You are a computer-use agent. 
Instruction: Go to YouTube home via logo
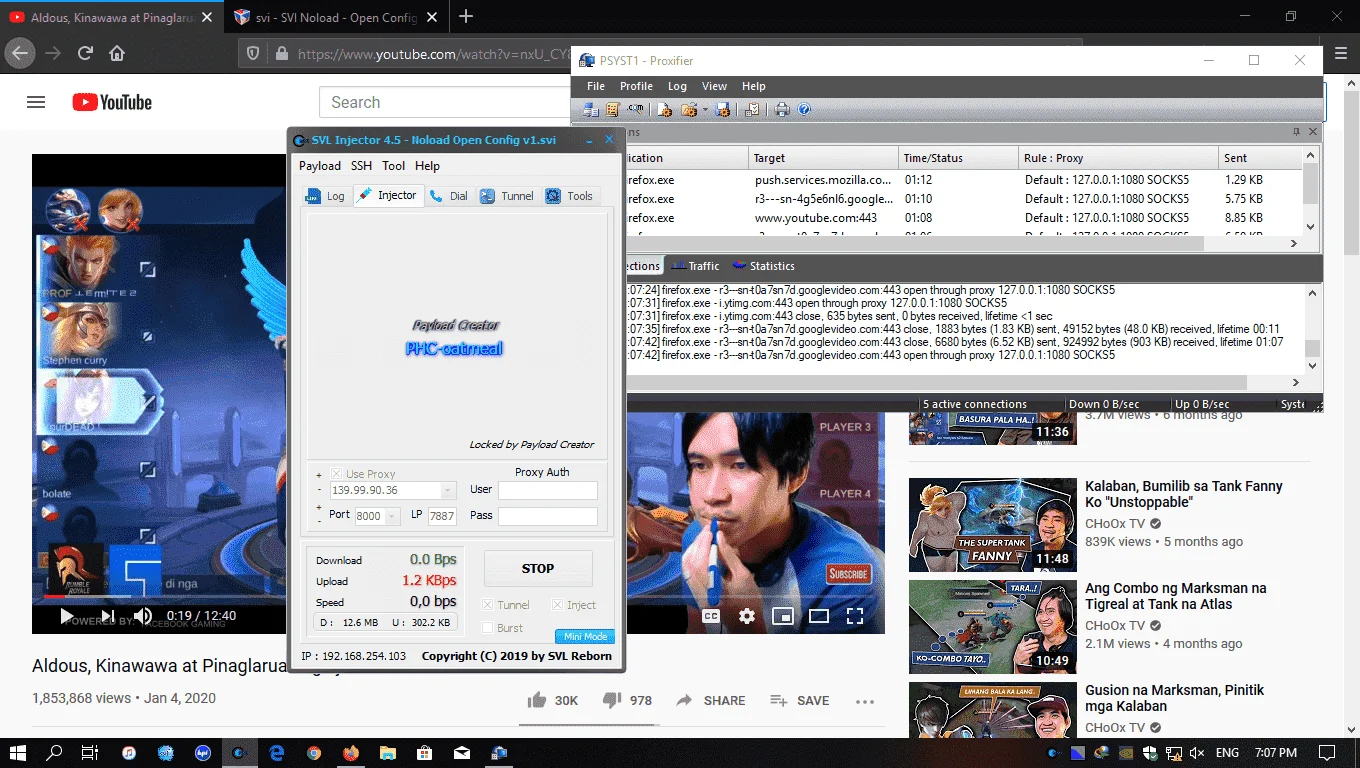pyautogui.click(x=112, y=102)
